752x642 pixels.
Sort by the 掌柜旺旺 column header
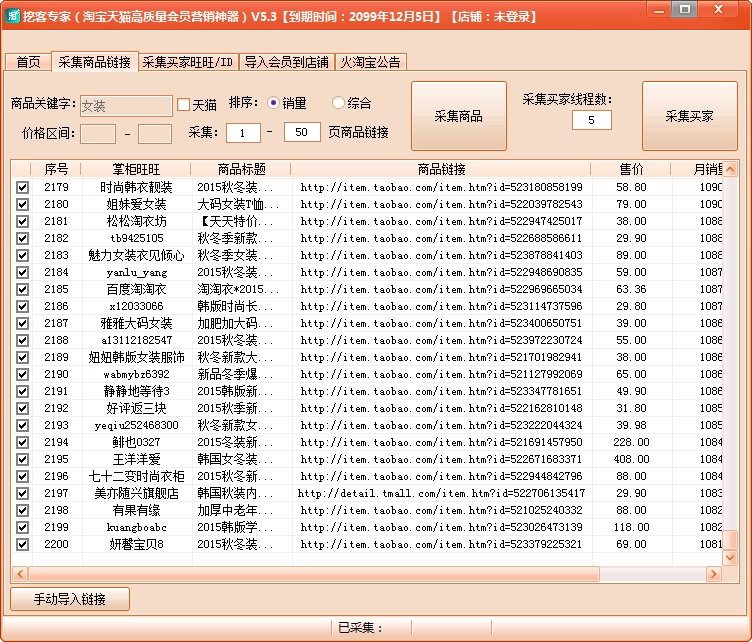point(136,169)
